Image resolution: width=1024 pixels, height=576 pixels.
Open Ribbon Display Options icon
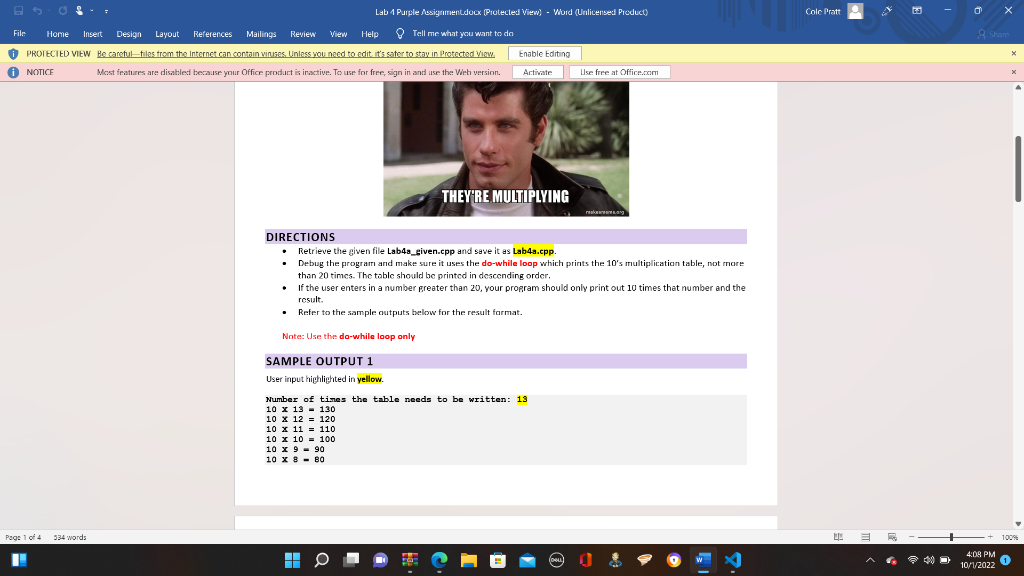click(917, 11)
